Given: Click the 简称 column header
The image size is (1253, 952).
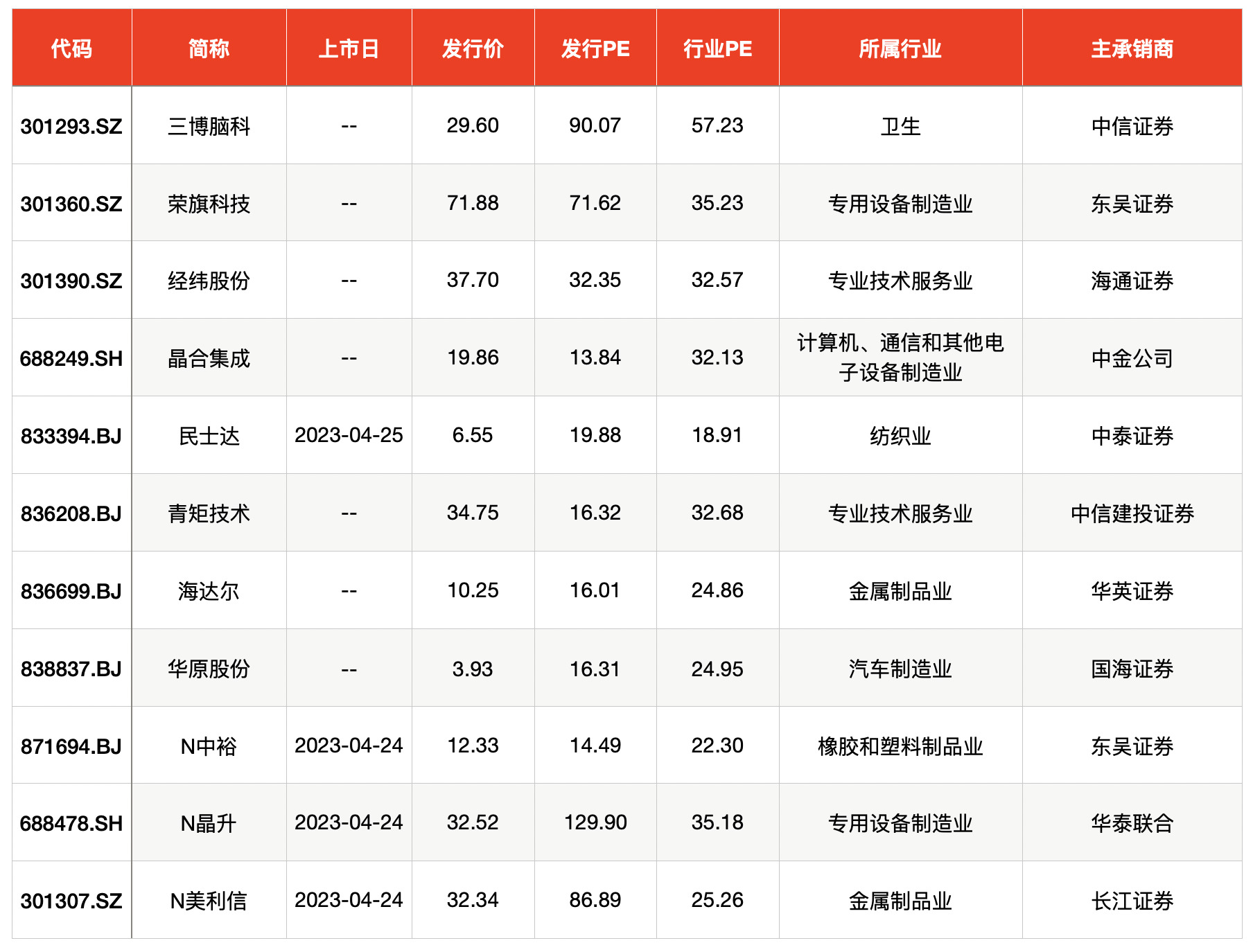Looking at the screenshot, I should tap(209, 49).
